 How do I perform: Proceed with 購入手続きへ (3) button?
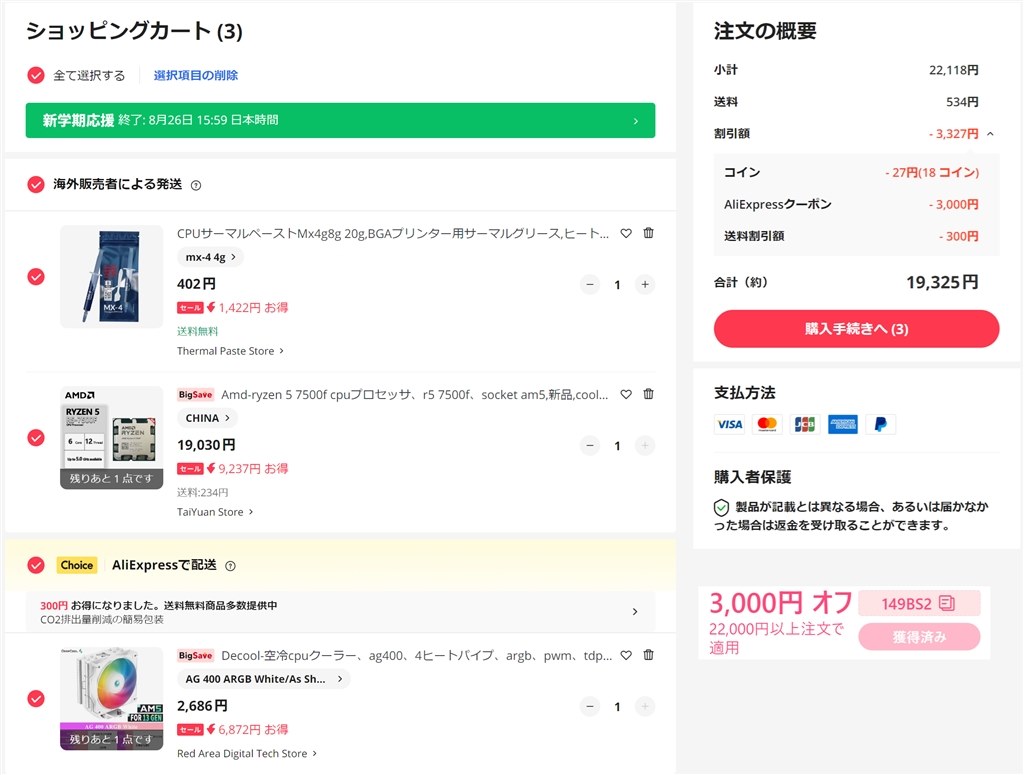[x=856, y=329]
